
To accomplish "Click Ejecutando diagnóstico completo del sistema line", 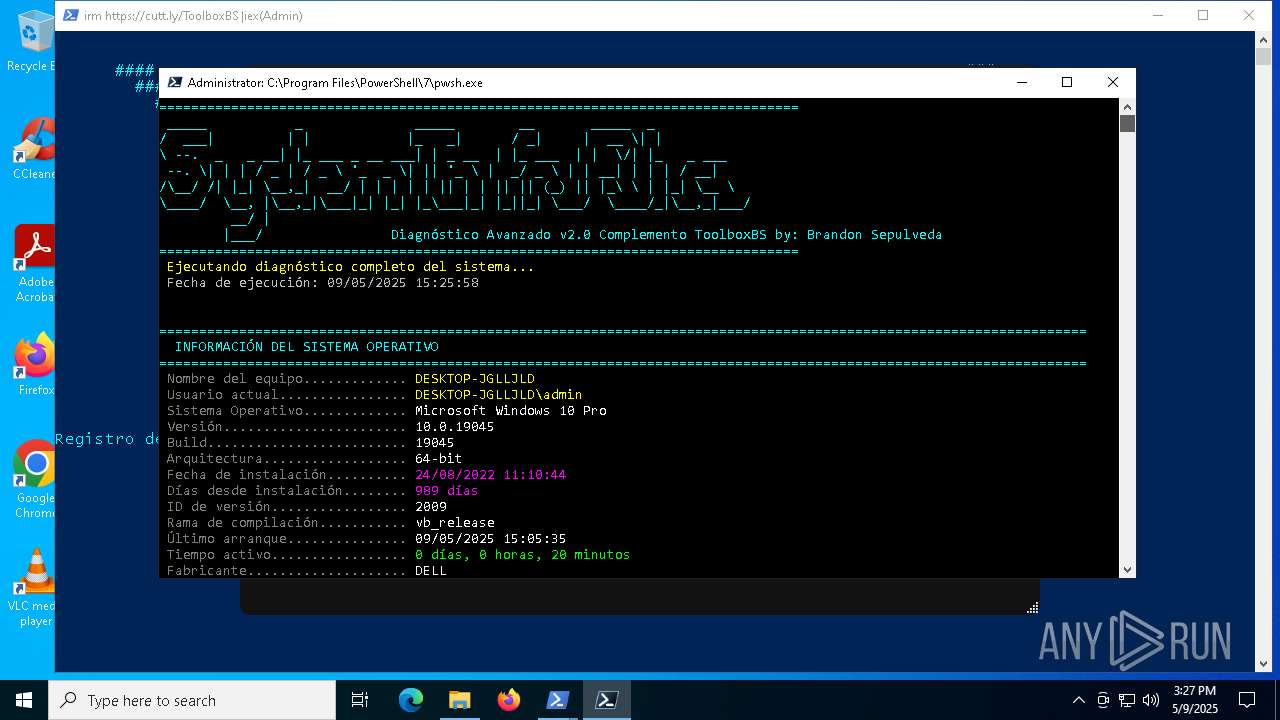I will 350,267.
